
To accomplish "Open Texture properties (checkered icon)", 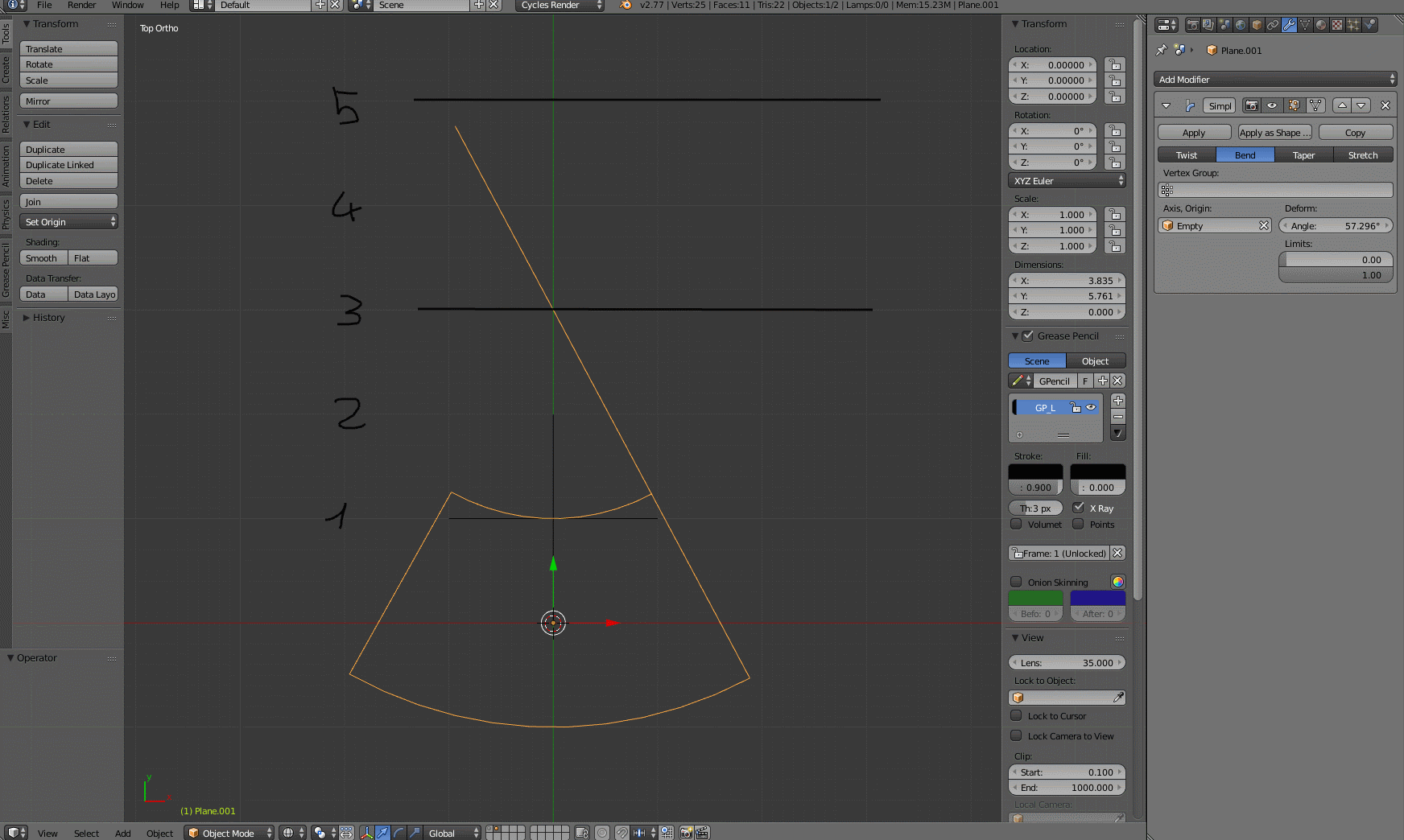I will pos(1336,25).
